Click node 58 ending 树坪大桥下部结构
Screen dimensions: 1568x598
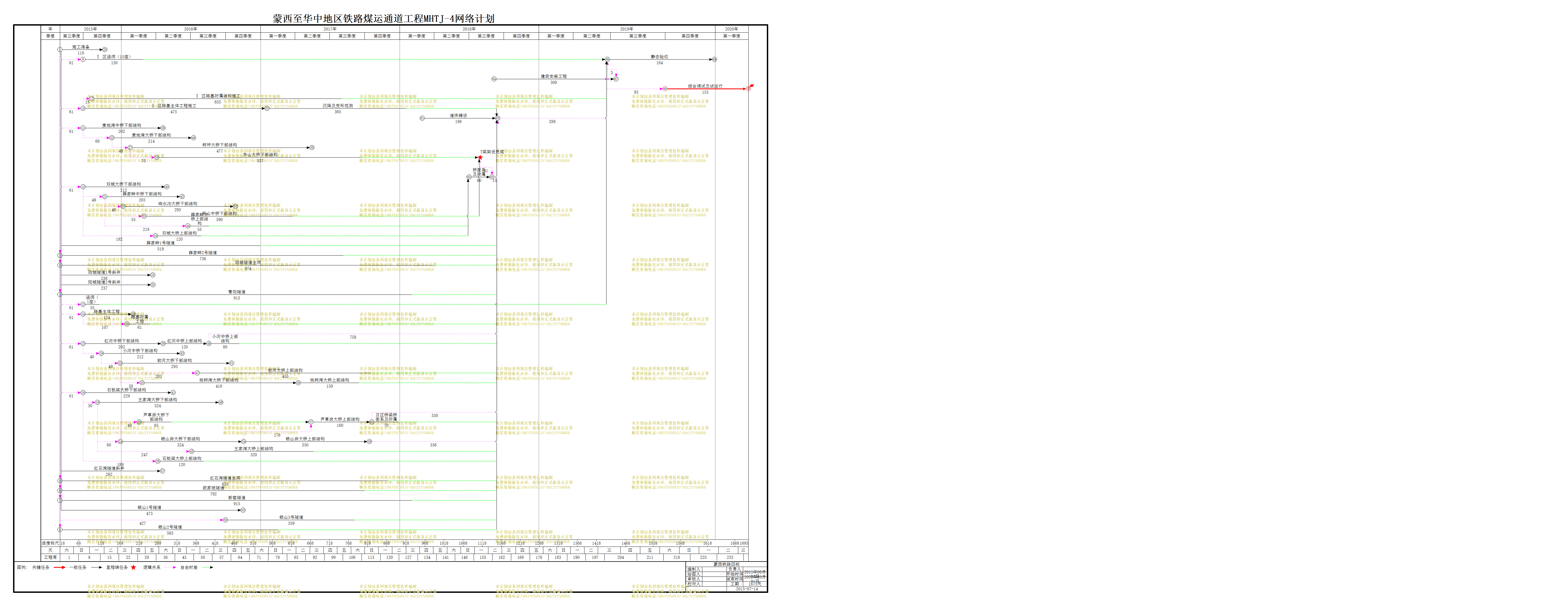point(312,147)
